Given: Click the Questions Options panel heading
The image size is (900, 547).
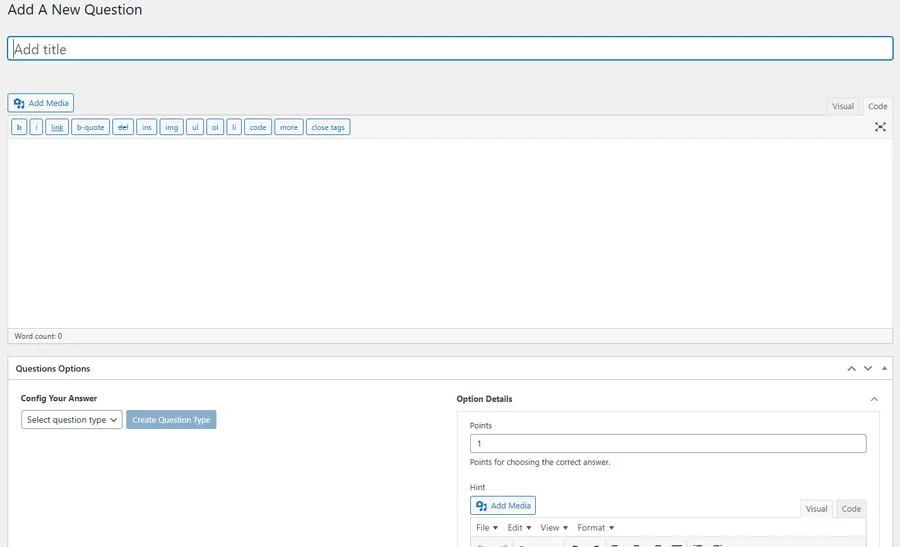Looking at the screenshot, I should pyautogui.click(x=53, y=368).
